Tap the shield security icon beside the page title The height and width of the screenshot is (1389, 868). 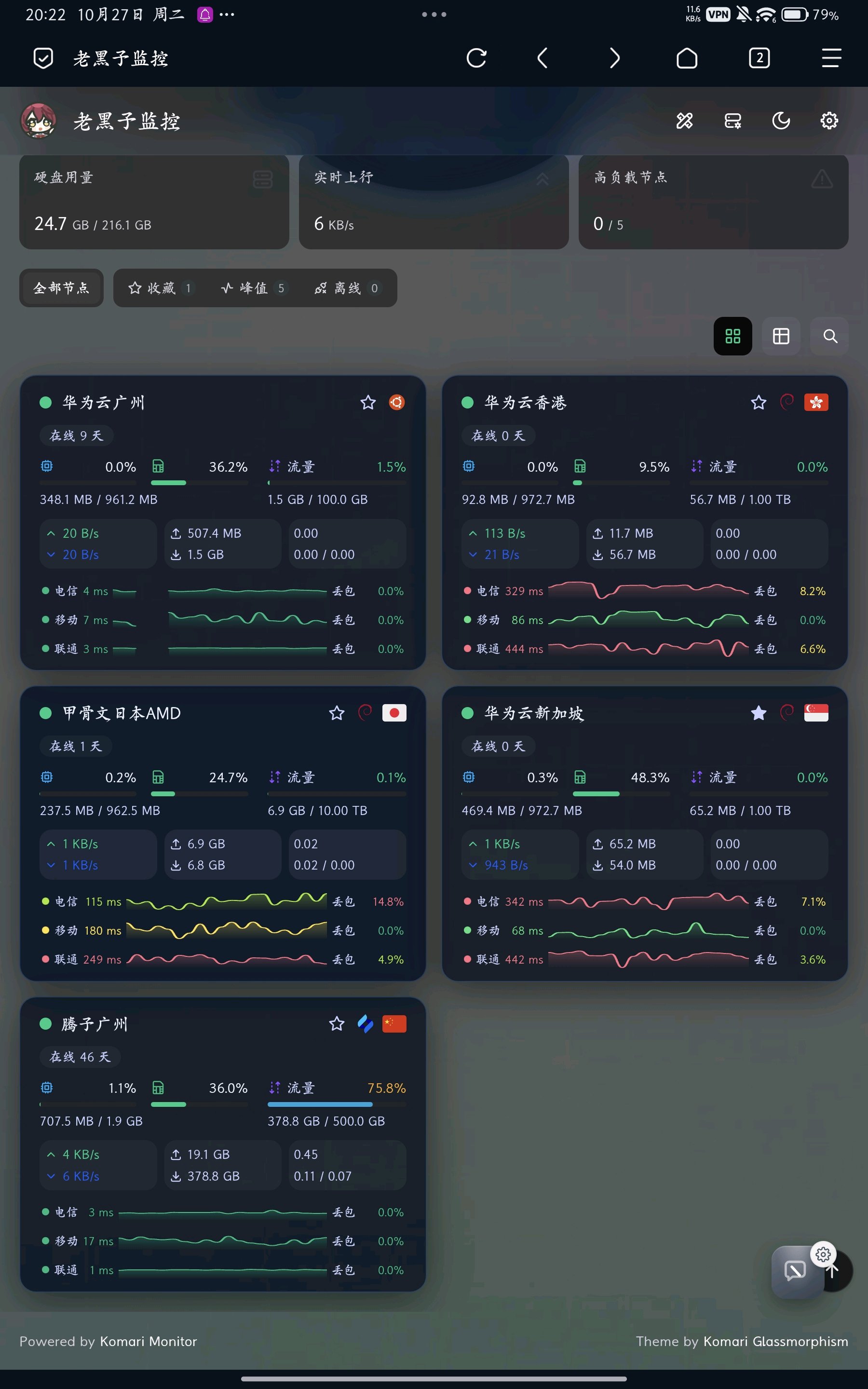click(43, 58)
